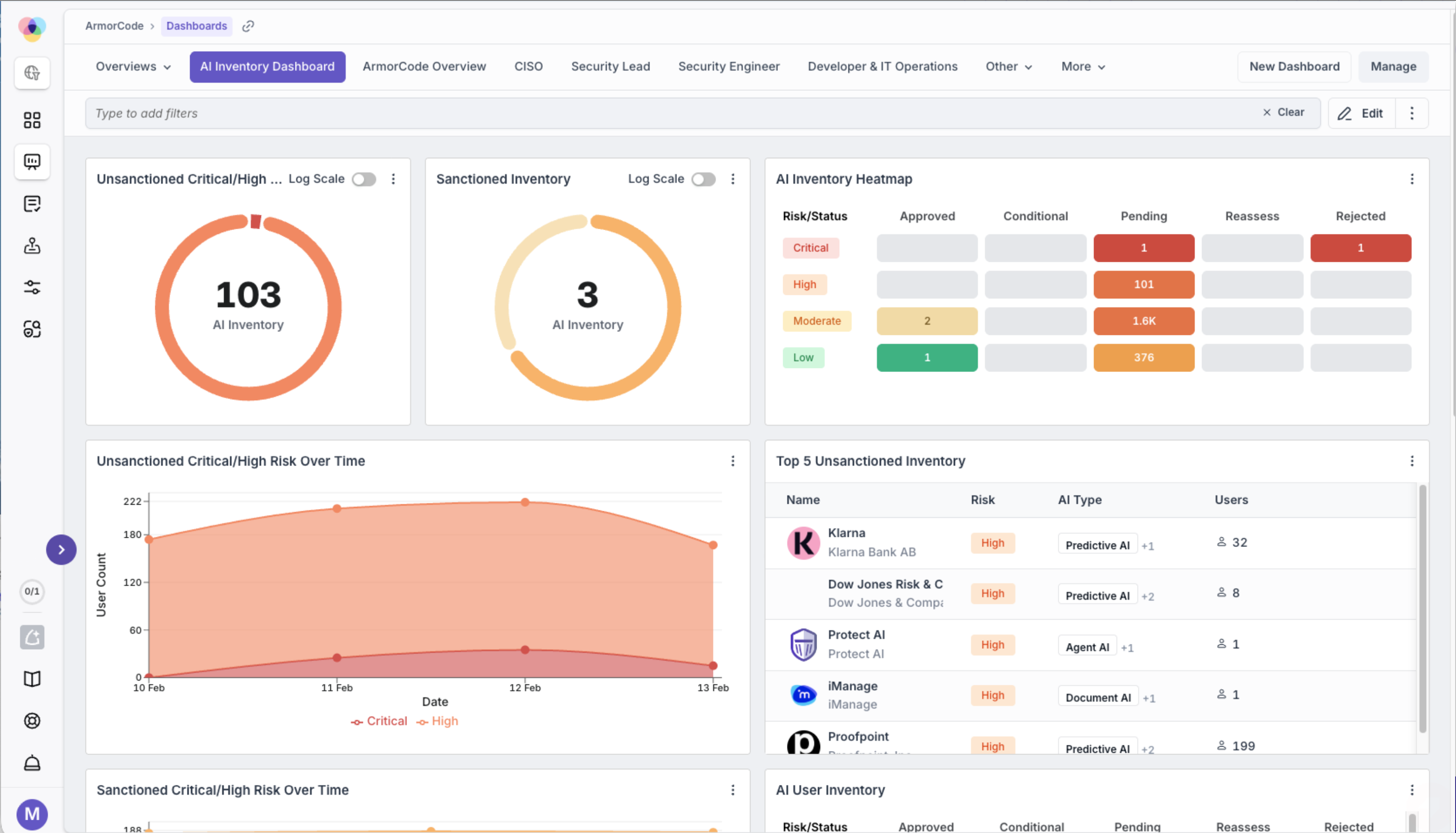Expand the Overviews dropdown

point(133,67)
